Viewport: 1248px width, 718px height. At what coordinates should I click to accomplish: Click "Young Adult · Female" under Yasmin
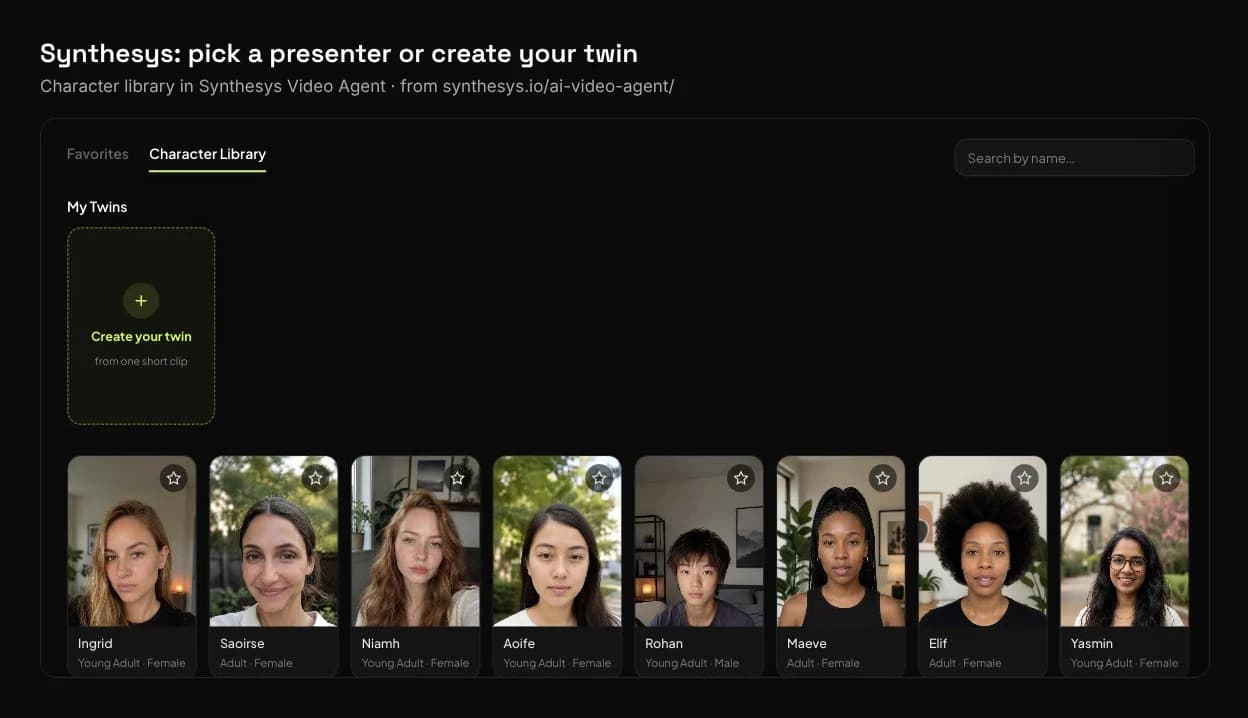click(1125, 663)
